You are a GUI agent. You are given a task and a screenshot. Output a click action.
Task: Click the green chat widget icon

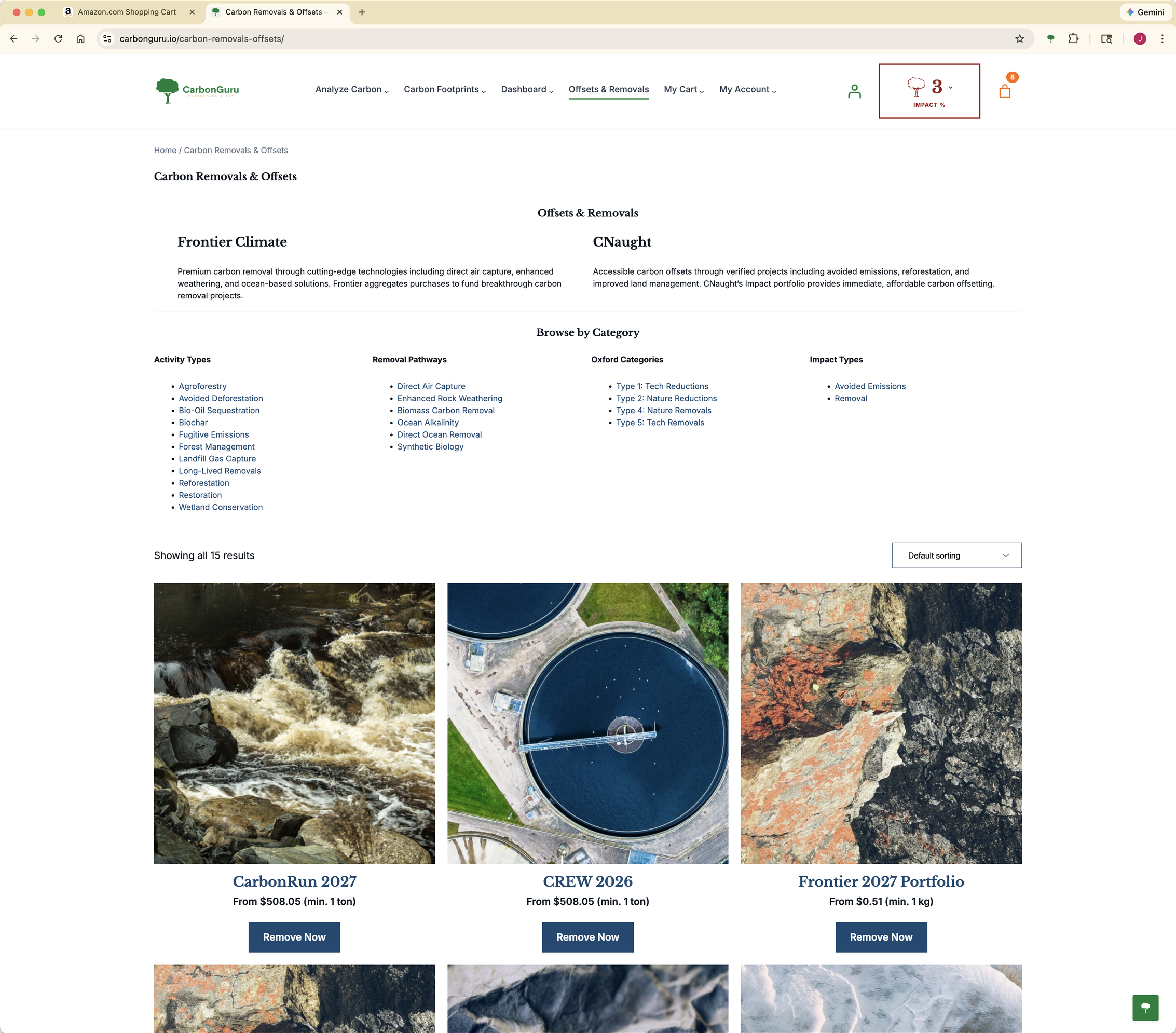coord(1145,1007)
